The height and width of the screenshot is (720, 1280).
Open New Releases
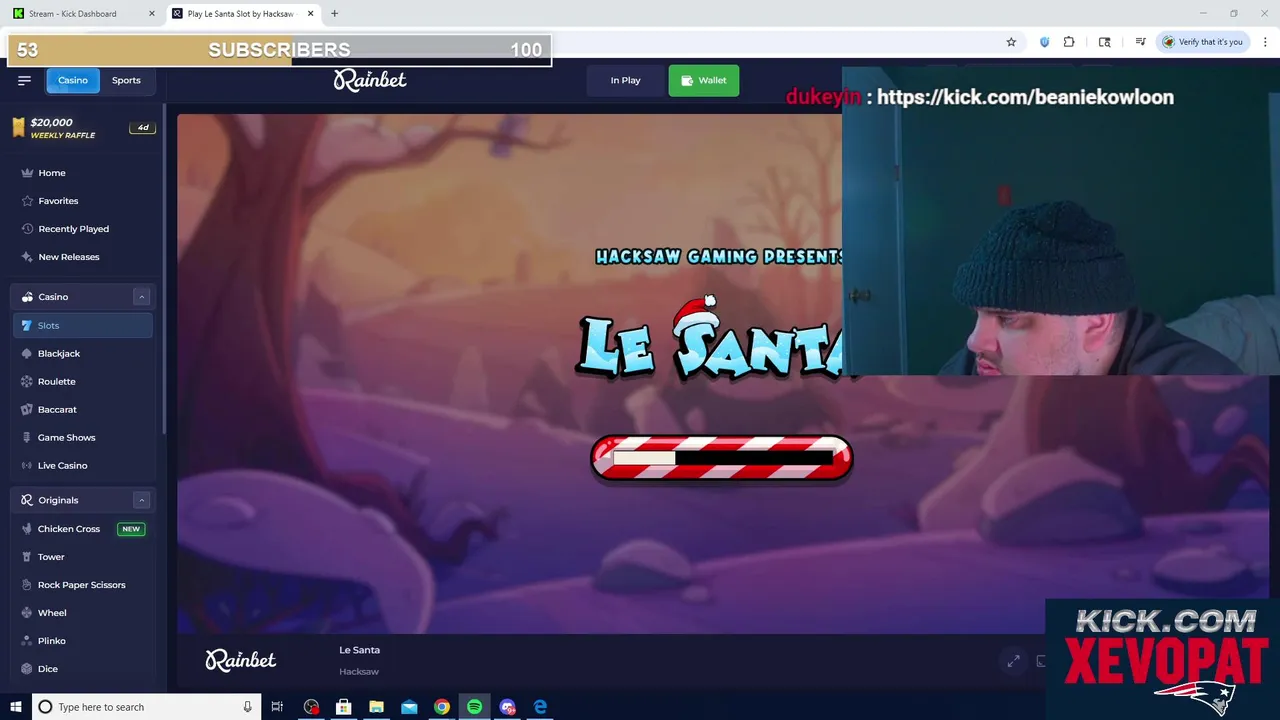pyautogui.click(x=69, y=257)
